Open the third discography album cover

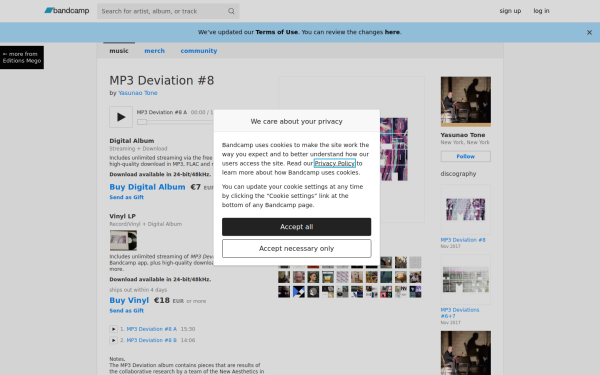coord(466,353)
